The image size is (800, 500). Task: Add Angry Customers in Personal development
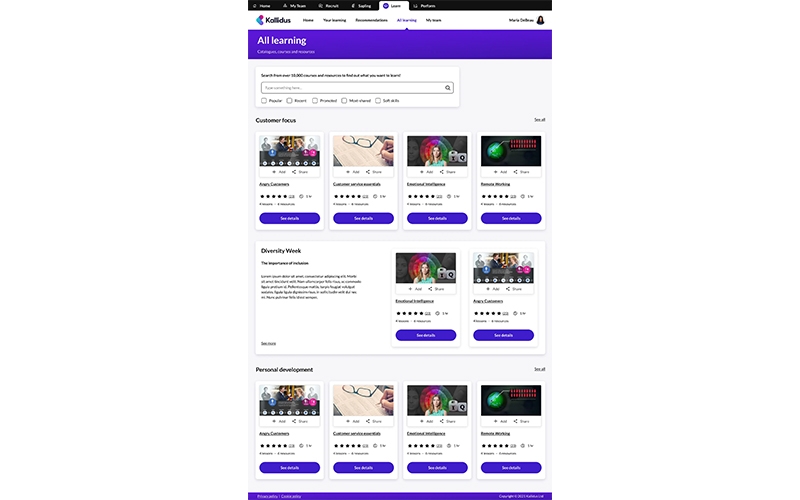(x=279, y=421)
